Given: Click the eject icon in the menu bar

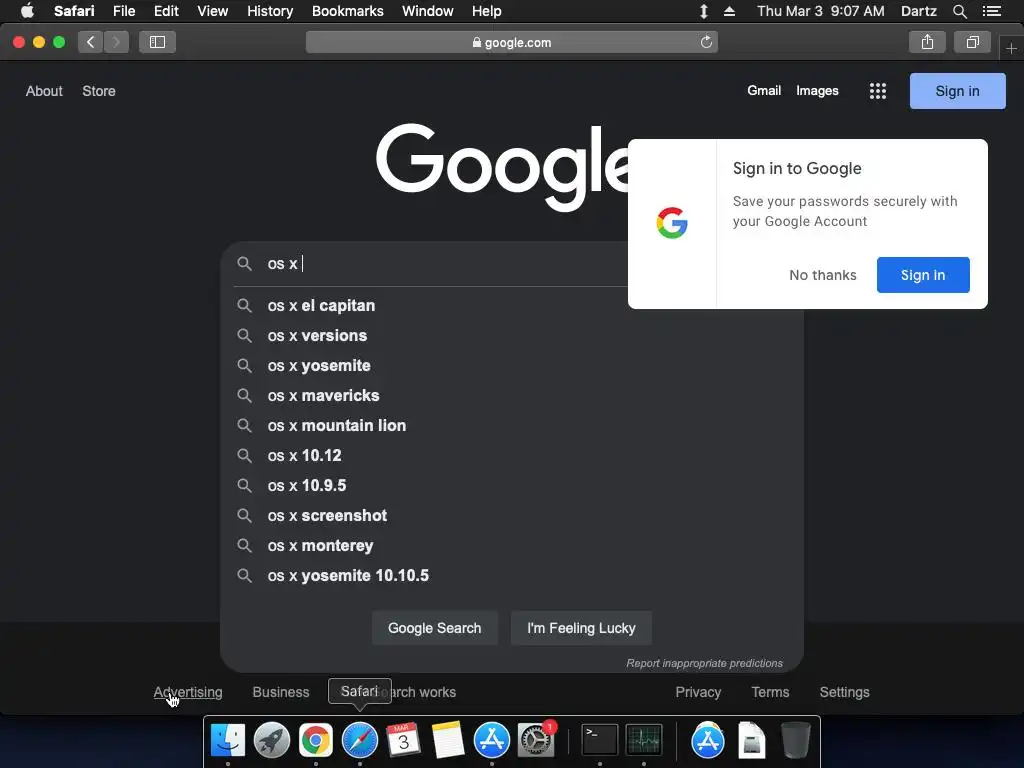Looking at the screenshot, I should (x=729, y=11).
